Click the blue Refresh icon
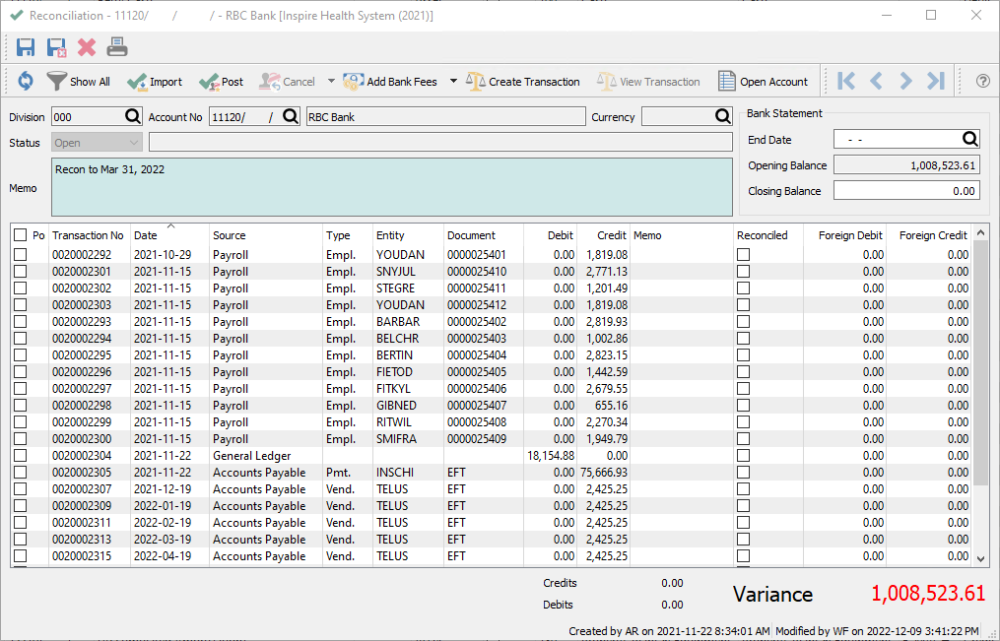Image resolution: width=1000 pixels, height=641 pixels. [25, 82]
